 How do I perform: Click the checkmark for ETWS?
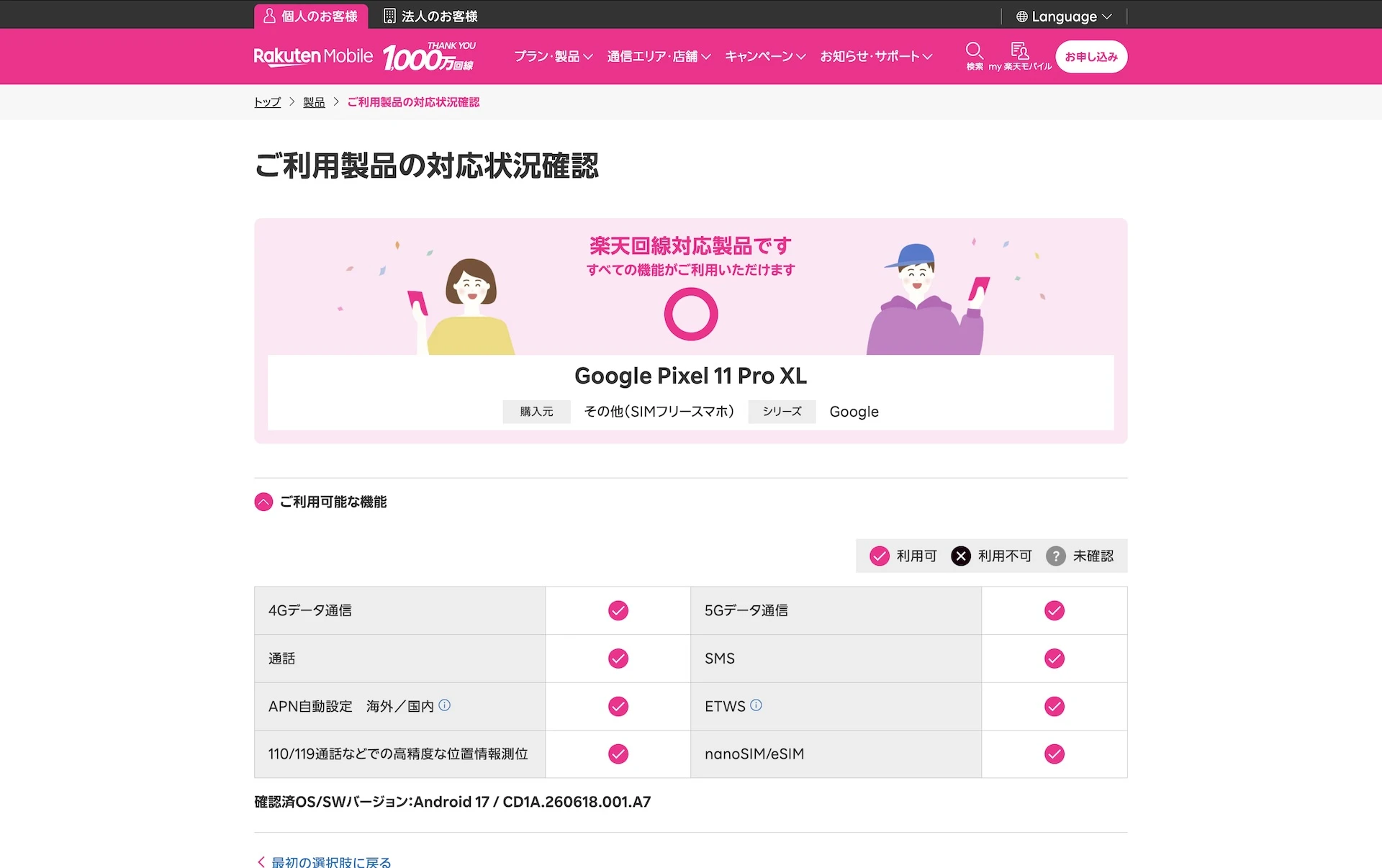1054,706
